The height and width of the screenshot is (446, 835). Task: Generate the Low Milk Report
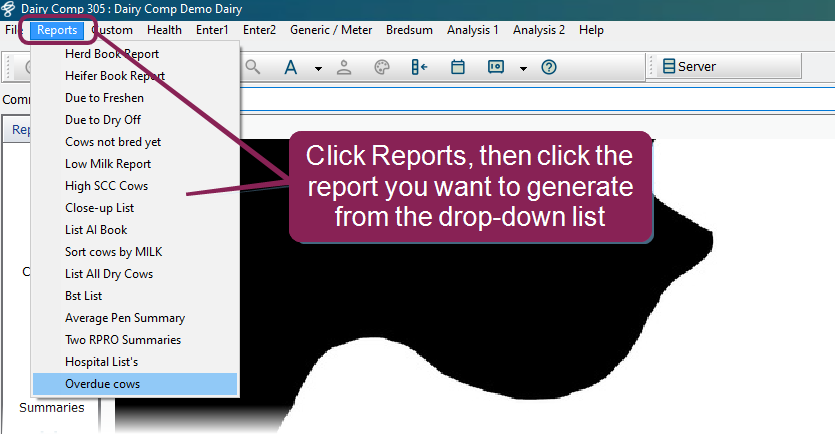click(x=135, y=164)
